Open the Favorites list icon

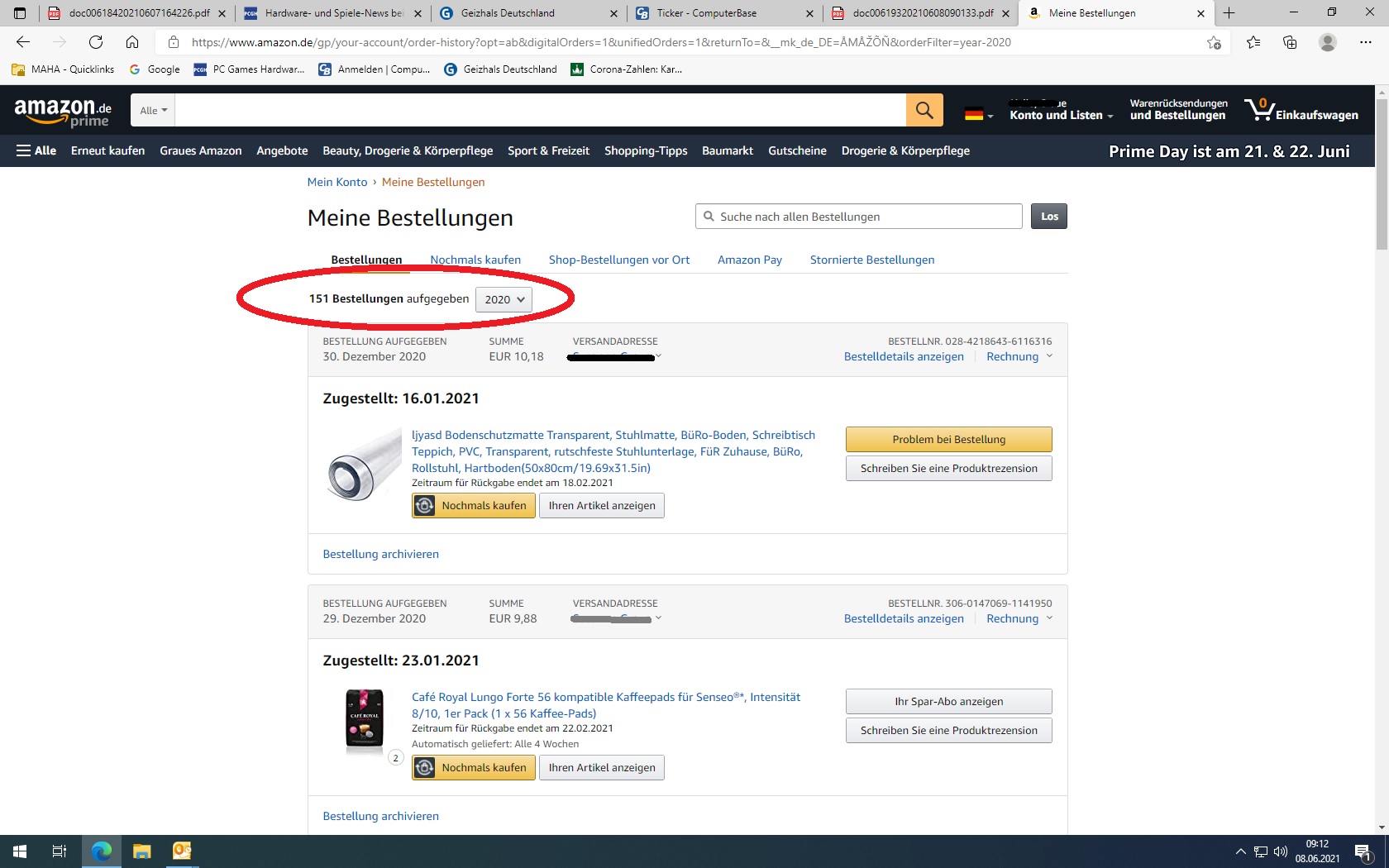coord(1253,42)
